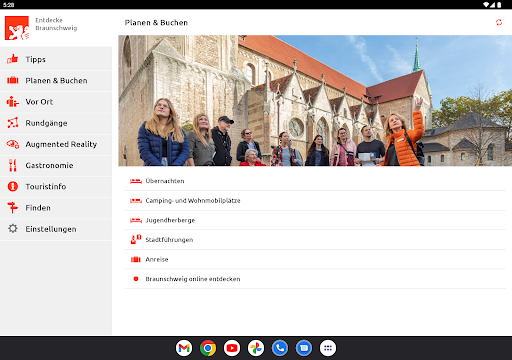Select the Jugendherberge list item
The image size is (512, 360).
point(315,220)
